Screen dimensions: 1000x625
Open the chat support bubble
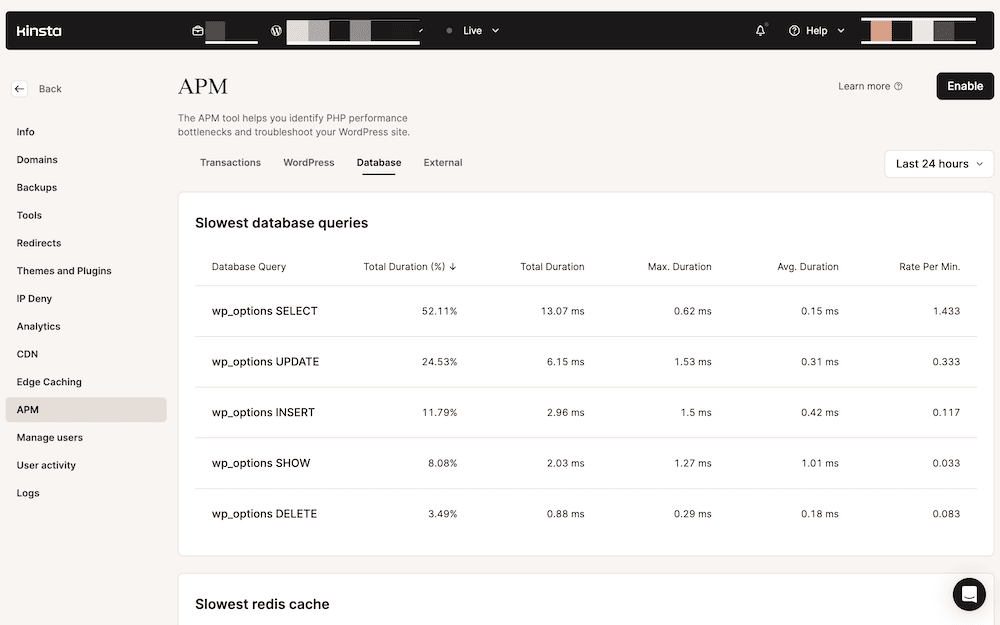click(969, 594)
